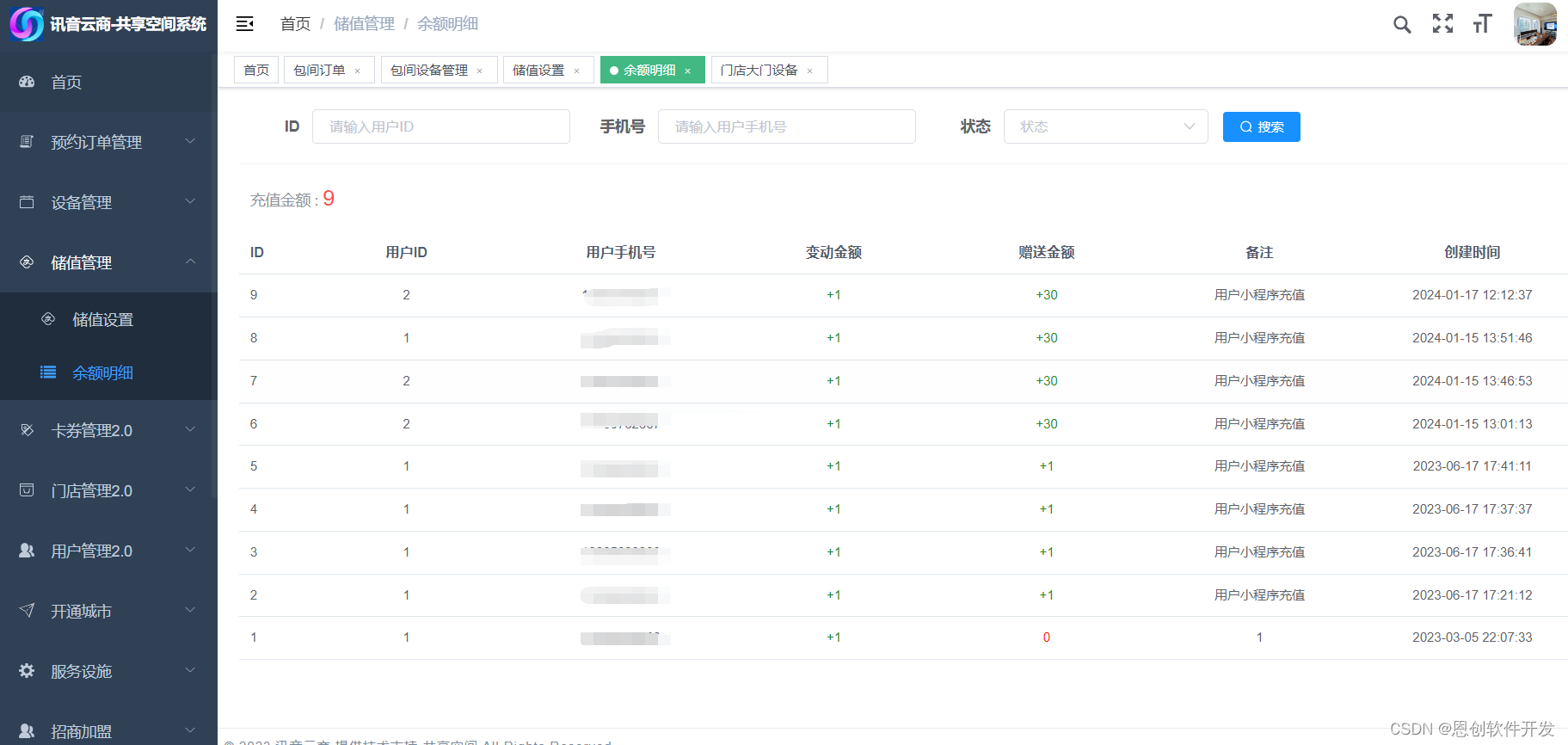Close the 储值设置 tab
Viewport: 1568px width, 745px height.
coord(577,71)
